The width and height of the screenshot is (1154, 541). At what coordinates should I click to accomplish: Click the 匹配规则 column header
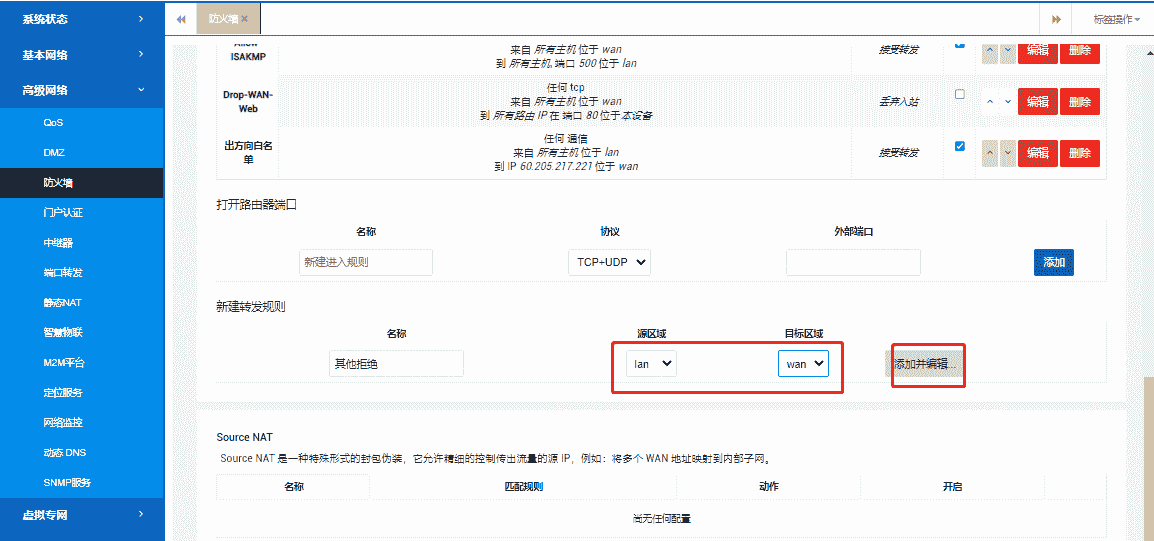coord(523,487)
